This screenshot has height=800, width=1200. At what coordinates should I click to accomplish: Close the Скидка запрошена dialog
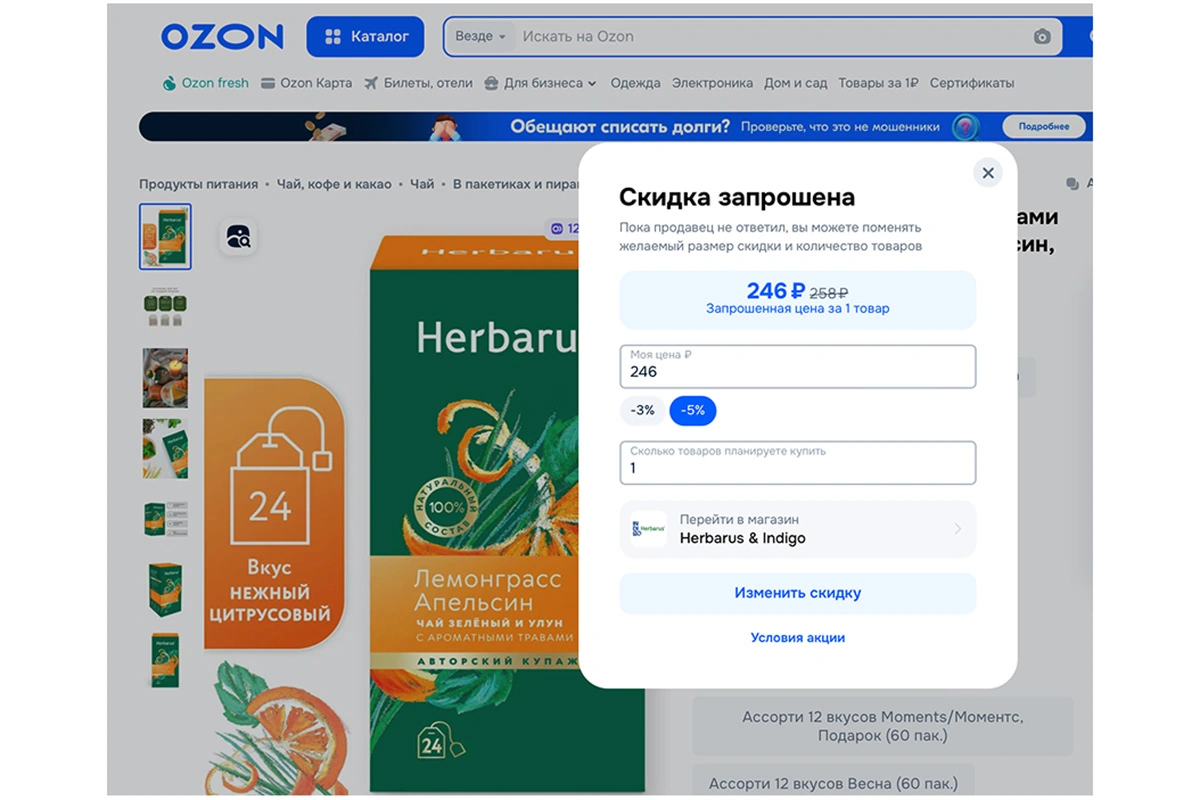pos(988,173)
